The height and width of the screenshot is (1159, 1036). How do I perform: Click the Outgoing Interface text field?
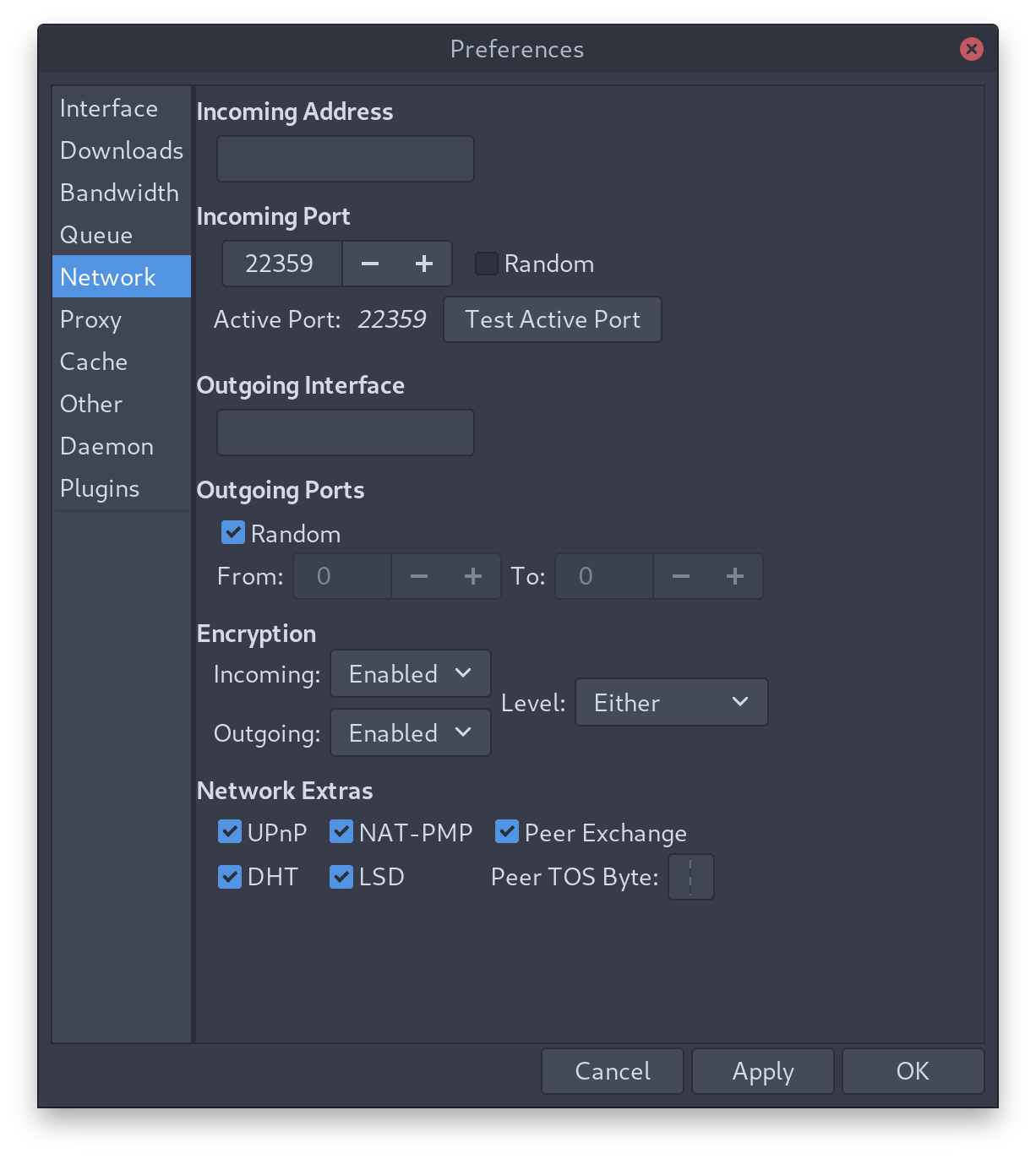point(346,433)
